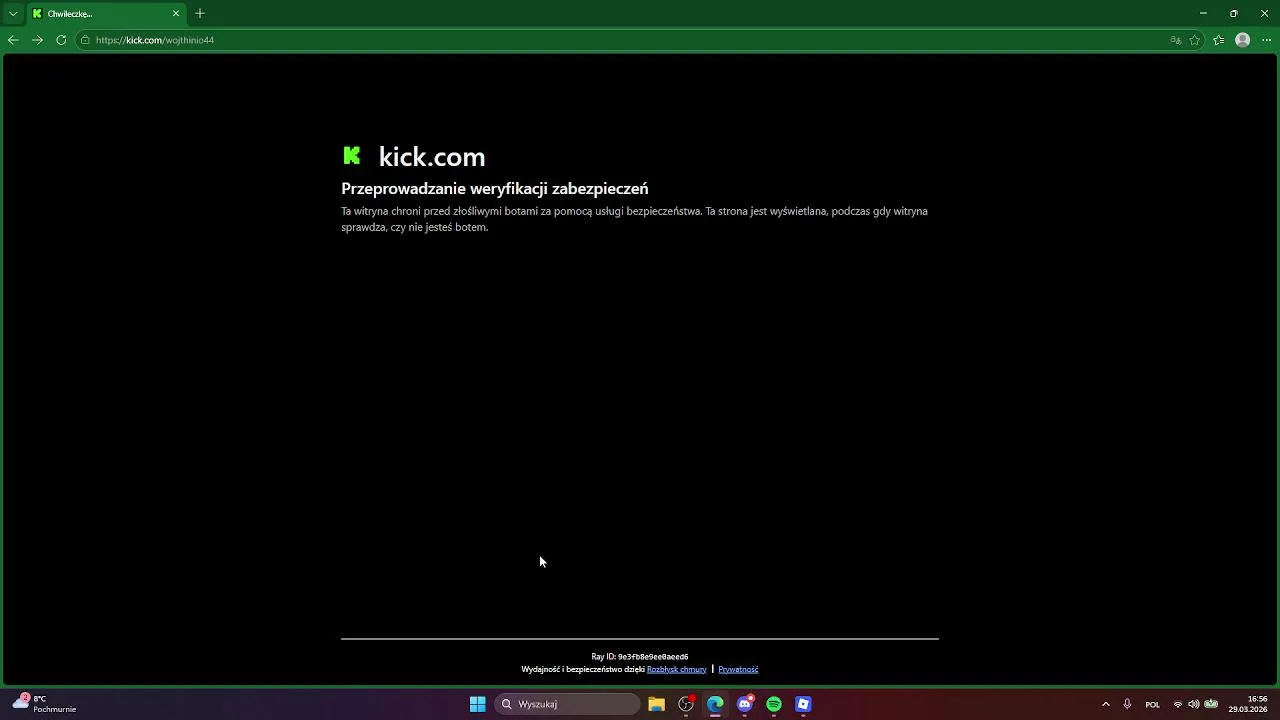Switch to Microsoft Edge in the taskbar

click(x=715, y=704)
